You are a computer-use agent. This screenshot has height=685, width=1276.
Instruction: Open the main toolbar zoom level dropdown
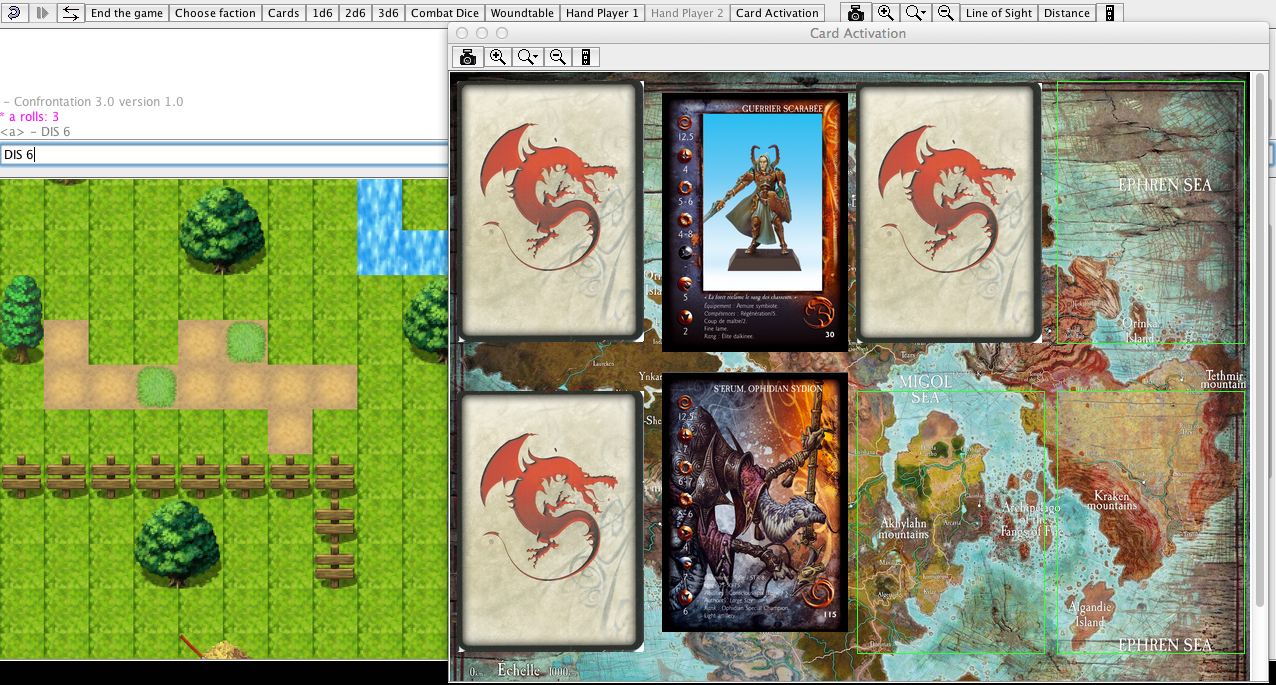[916, 13]
